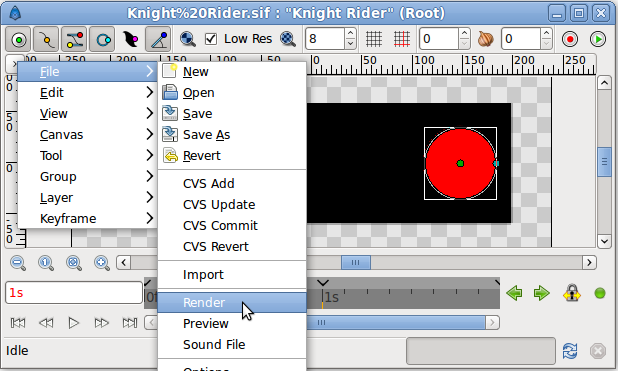Click the render settings record icon

tap(570, 39)
